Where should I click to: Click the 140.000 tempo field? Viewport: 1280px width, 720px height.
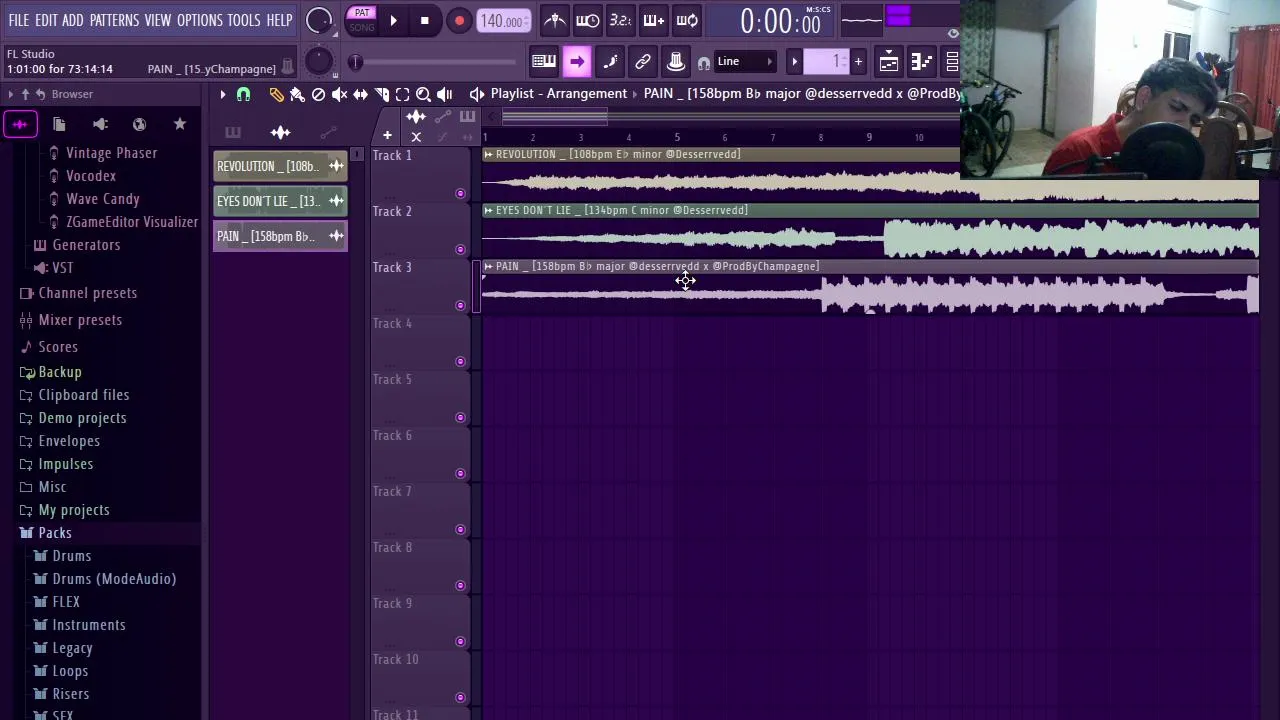503,21
